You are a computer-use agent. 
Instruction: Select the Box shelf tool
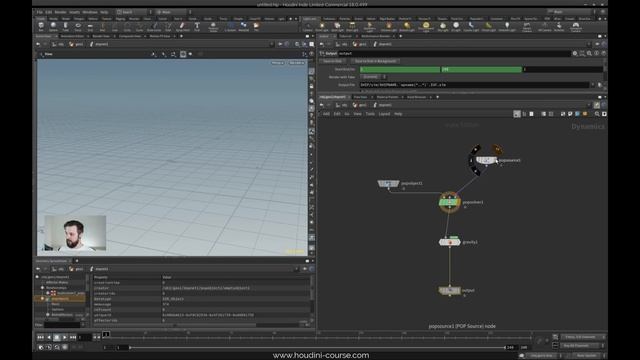coord(41,27)
